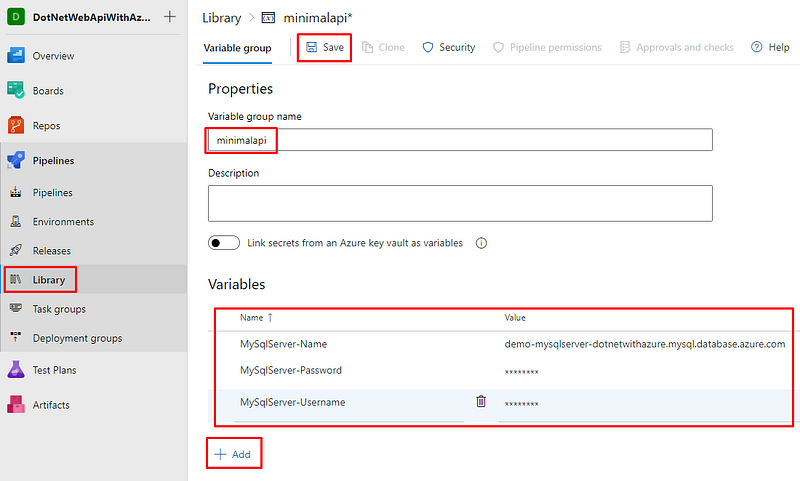Open the Help label
Image resolution: width=800 pixels, height=481 pixels.
(779, 47)
